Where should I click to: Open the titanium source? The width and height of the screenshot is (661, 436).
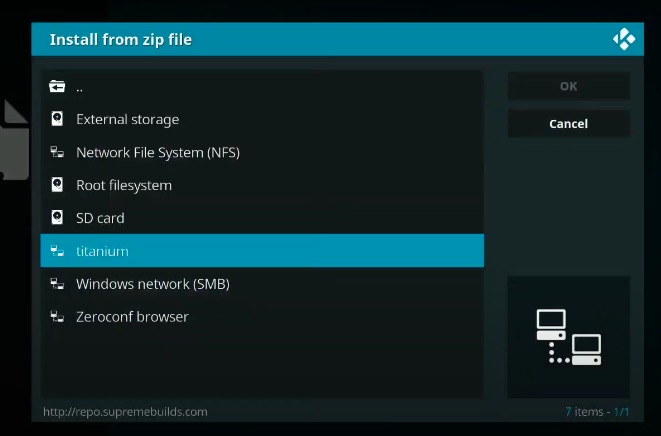click(x=102, y=251)
